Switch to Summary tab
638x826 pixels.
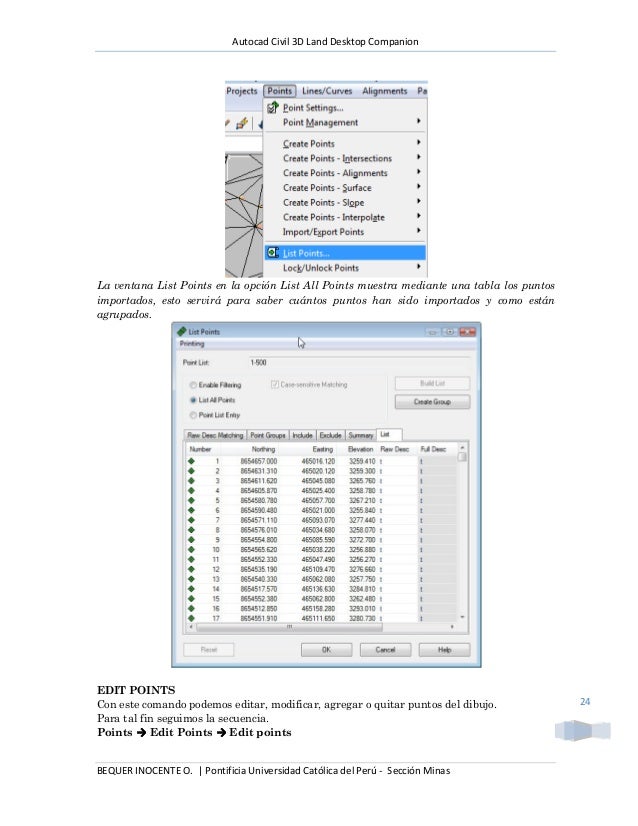361,435
